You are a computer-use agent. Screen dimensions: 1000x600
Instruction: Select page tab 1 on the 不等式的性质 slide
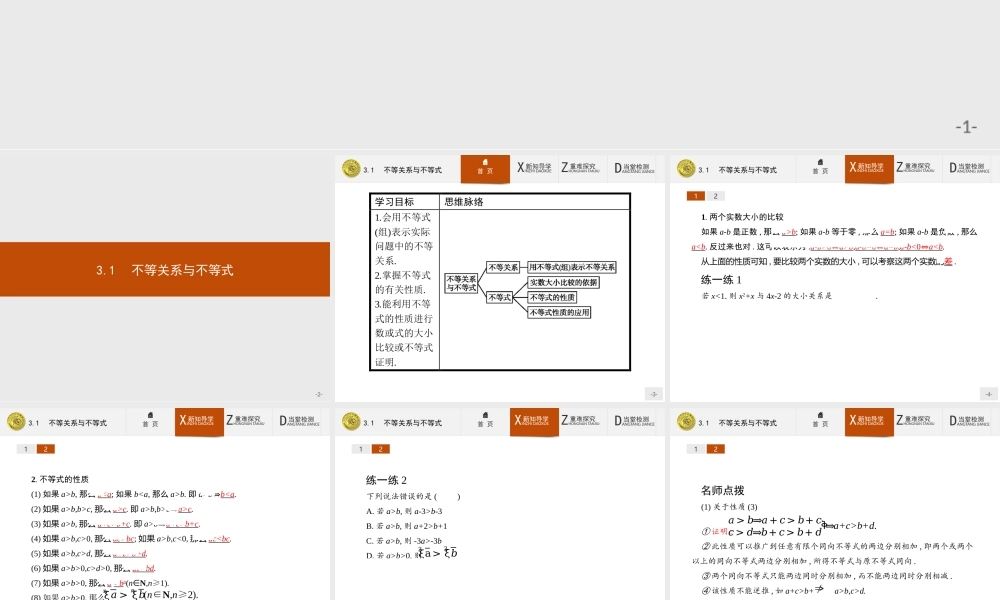point(27,449)
